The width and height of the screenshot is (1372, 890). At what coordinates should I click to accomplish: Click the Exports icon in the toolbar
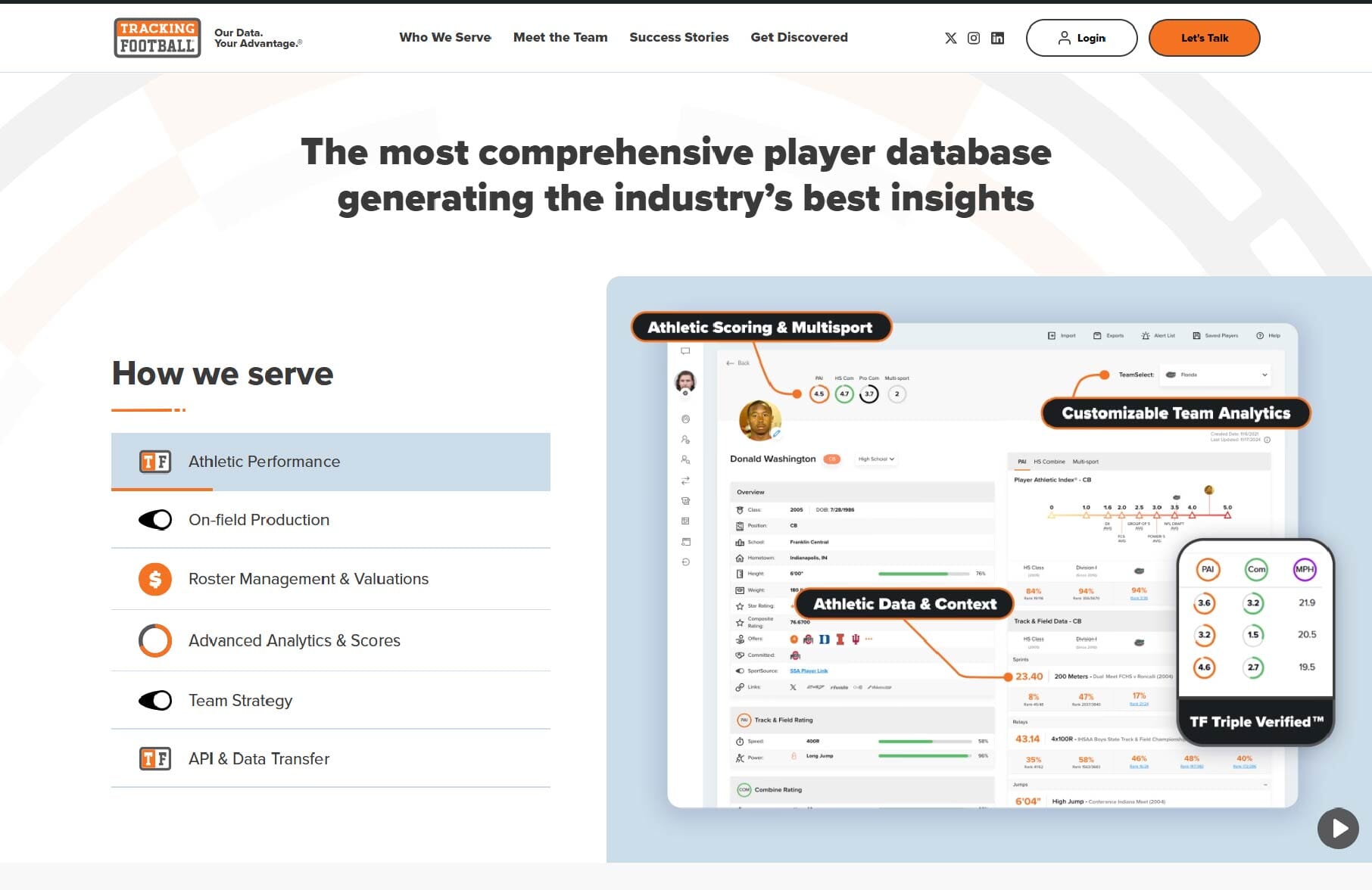[1096, 335]
